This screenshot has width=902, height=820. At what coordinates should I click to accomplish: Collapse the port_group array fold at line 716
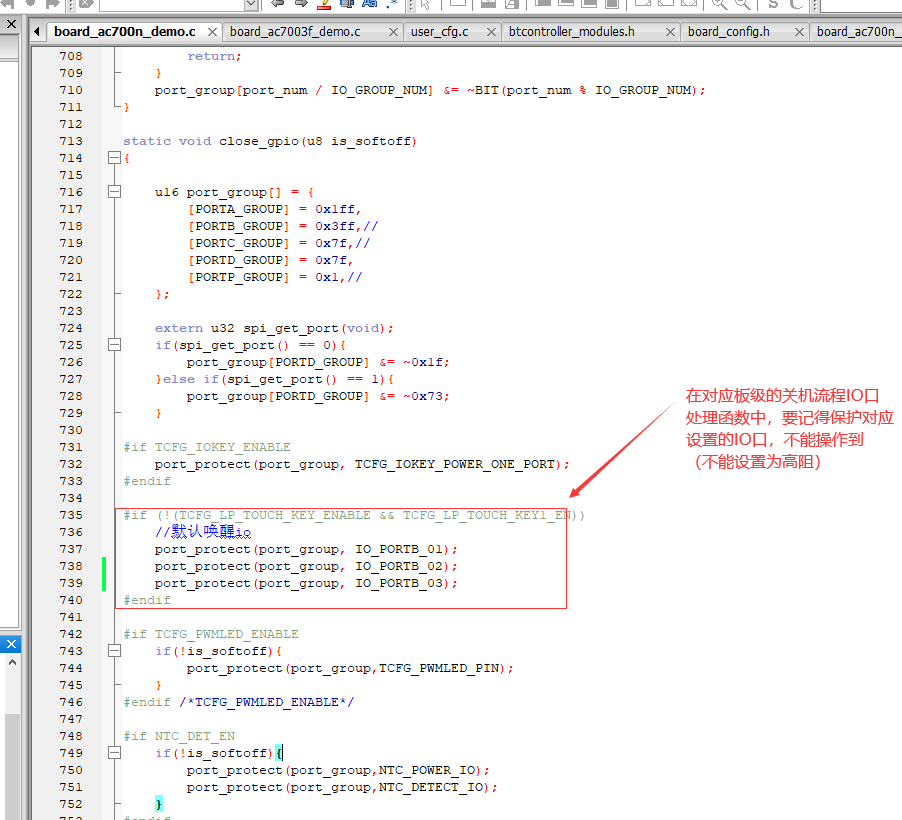point(114,192)
